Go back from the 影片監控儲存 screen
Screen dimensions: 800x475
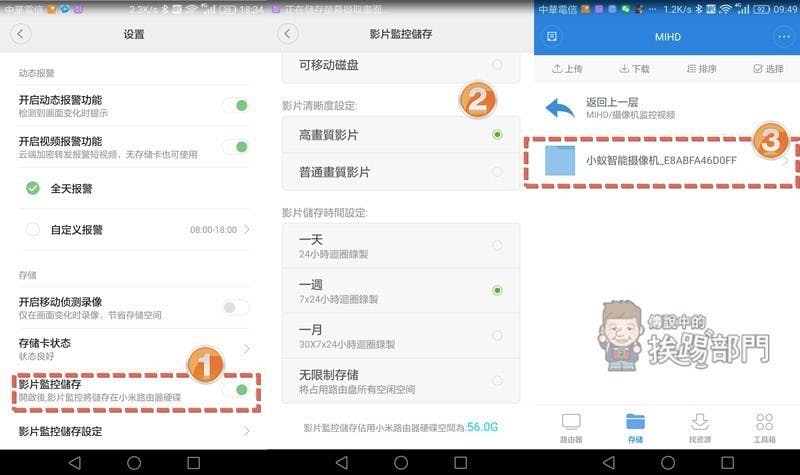(287, 34)
